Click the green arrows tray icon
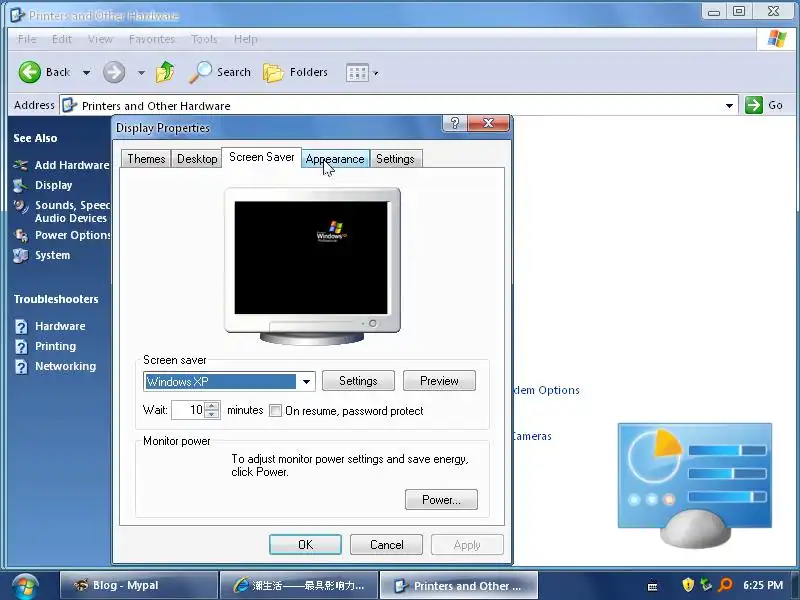800x600 pixels. (706, 585)
